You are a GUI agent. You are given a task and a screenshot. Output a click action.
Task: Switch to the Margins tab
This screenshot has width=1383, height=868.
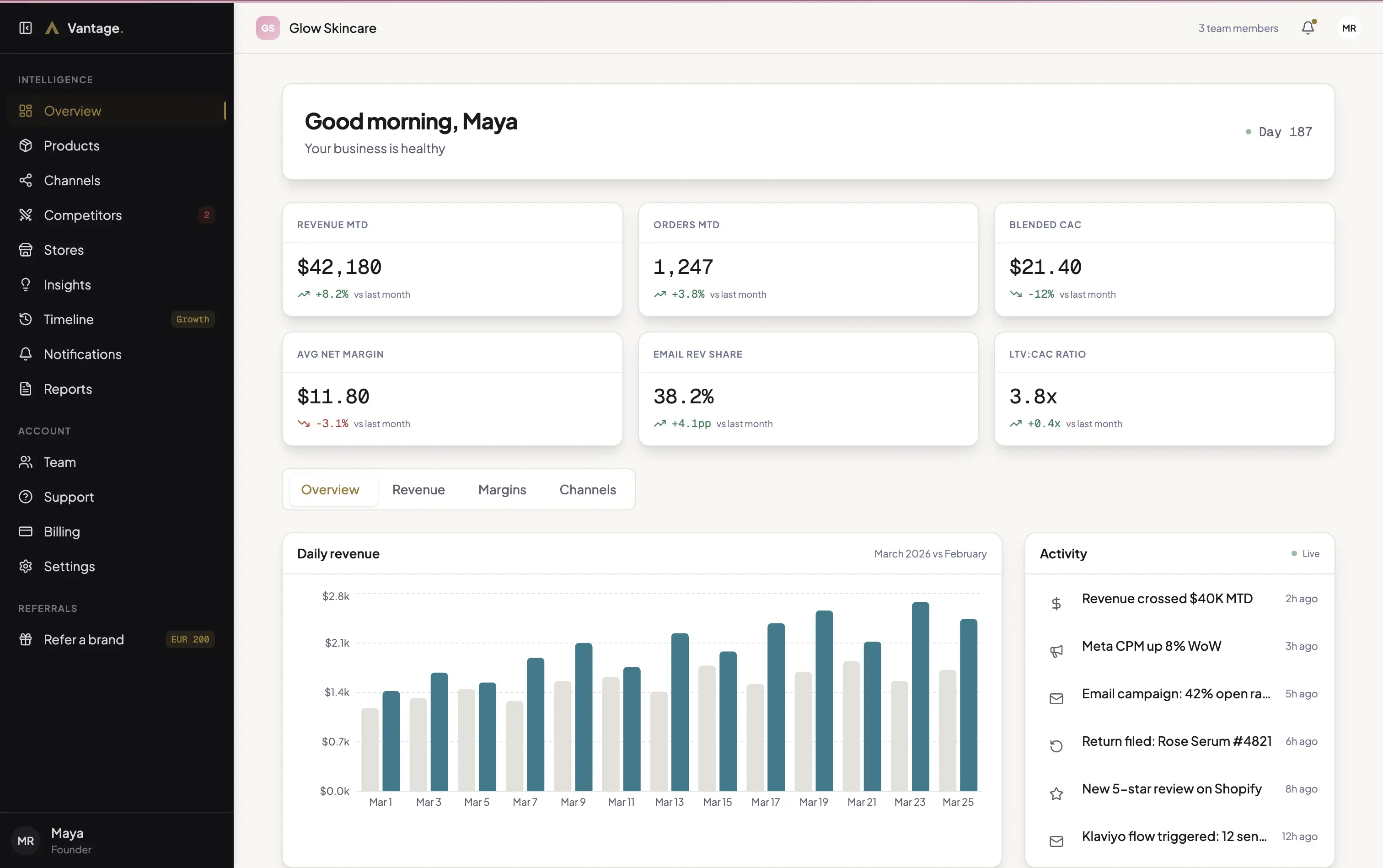502,490
